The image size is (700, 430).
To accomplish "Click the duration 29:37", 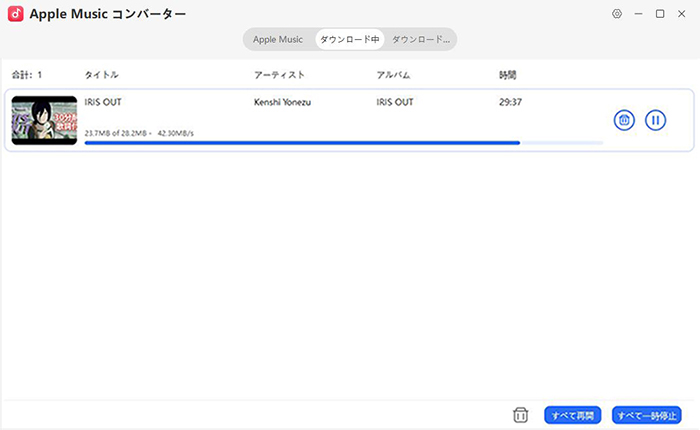I will [510, 102].
